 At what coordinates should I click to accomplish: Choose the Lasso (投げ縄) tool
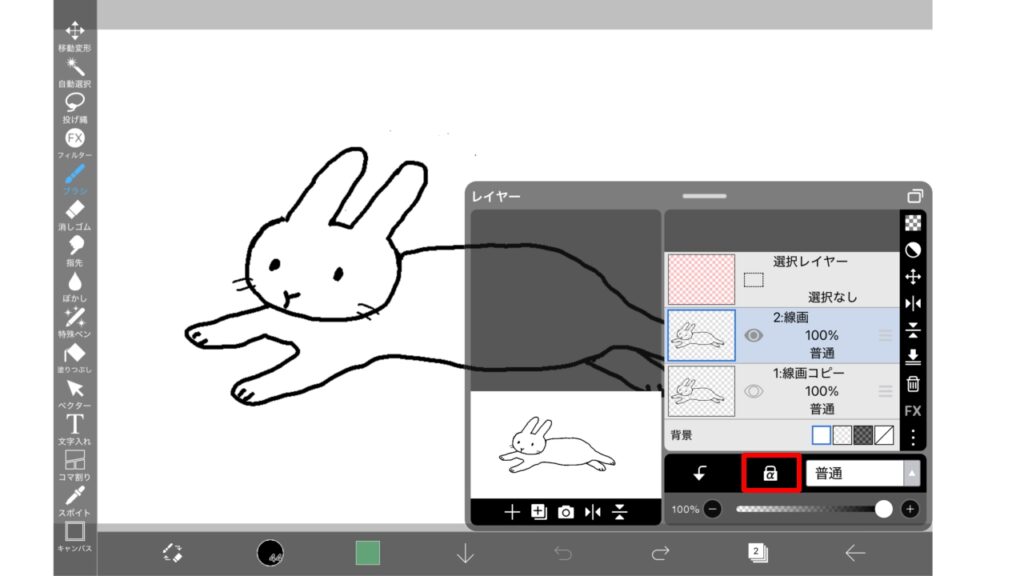click(x=75, y=104)
